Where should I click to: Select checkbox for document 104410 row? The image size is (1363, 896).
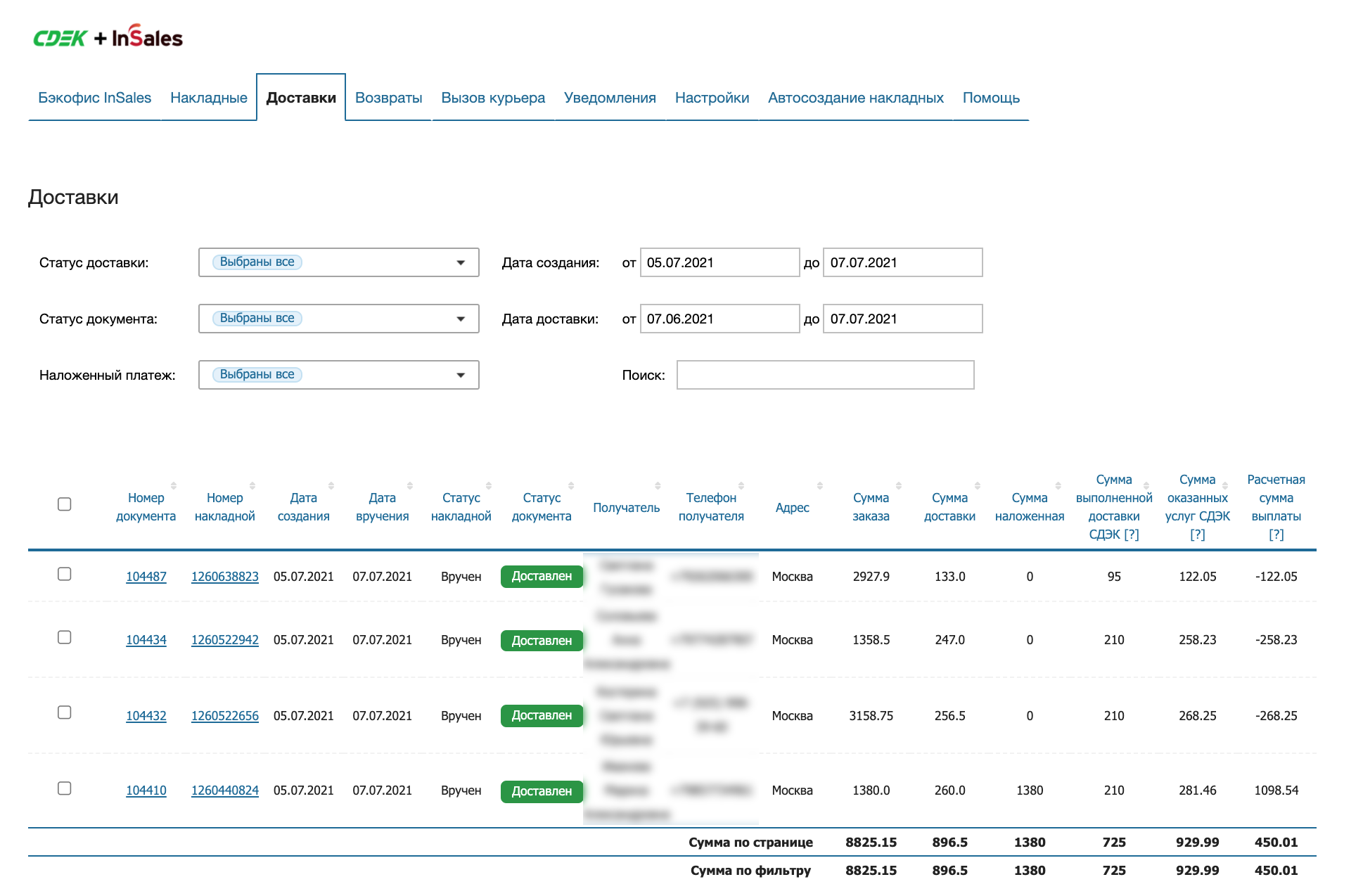coord(65,788)
